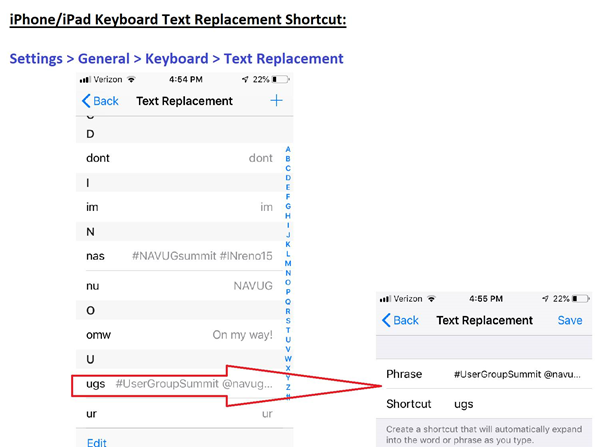Tap Edit below the replacement list
This screenshot has height=447, width=601.
tap(97, 442)
